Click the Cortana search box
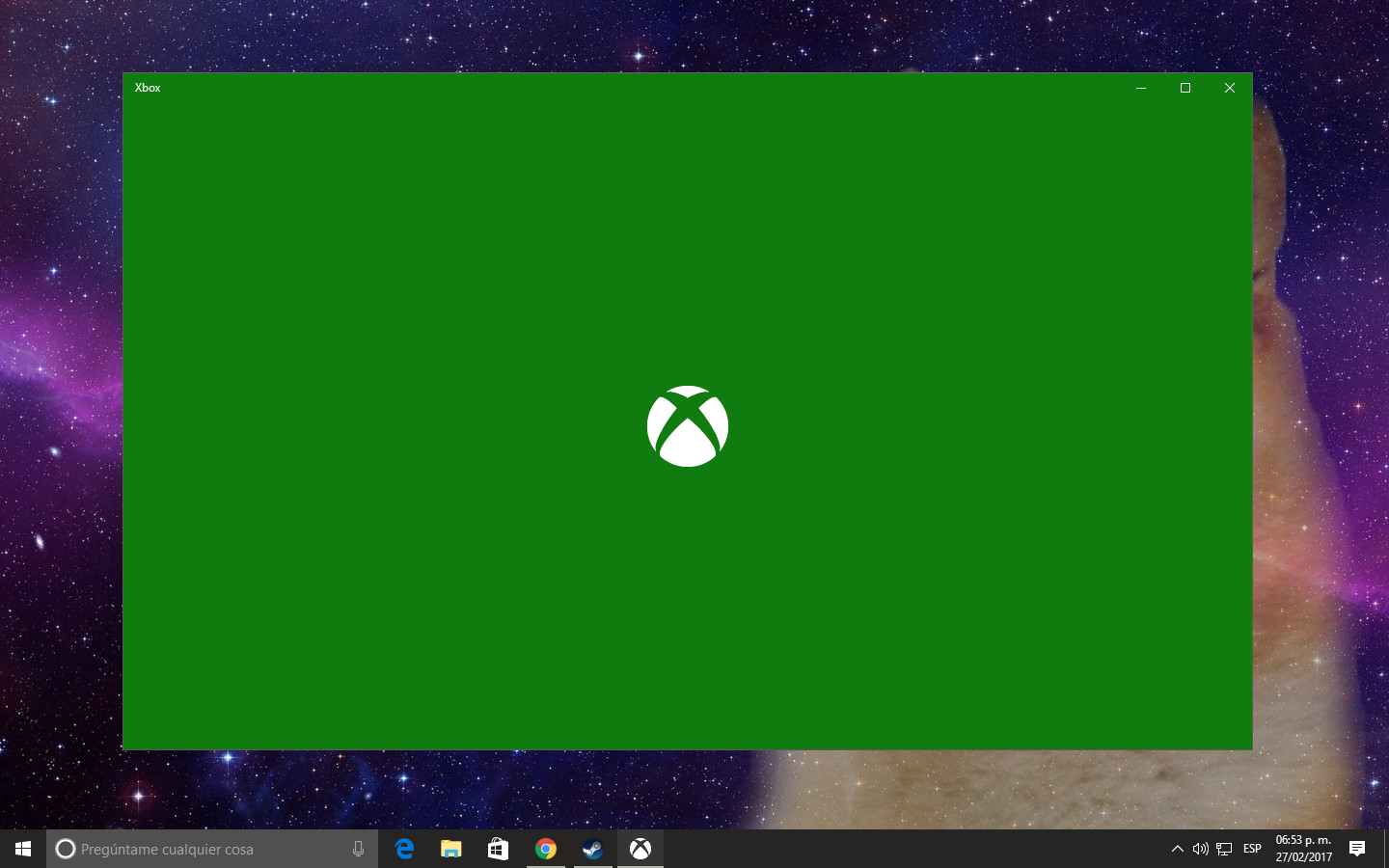This screenshot has width=1389, height=868. (212, 849)
